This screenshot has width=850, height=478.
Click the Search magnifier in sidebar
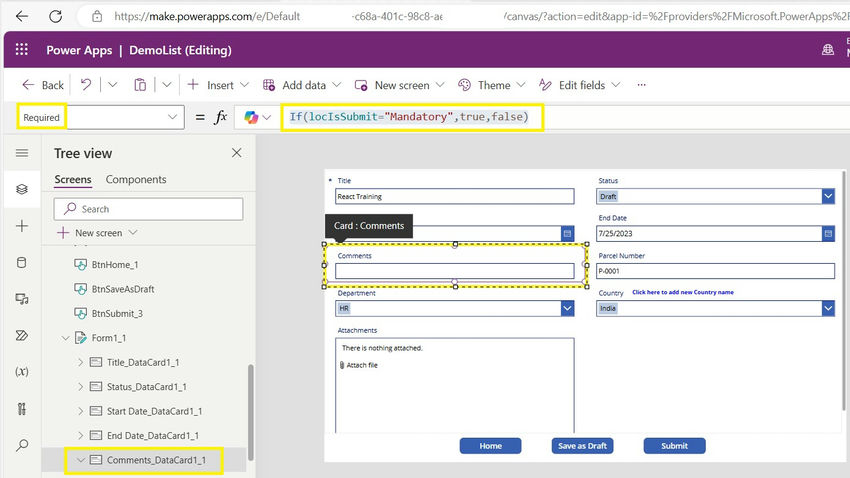22,445
